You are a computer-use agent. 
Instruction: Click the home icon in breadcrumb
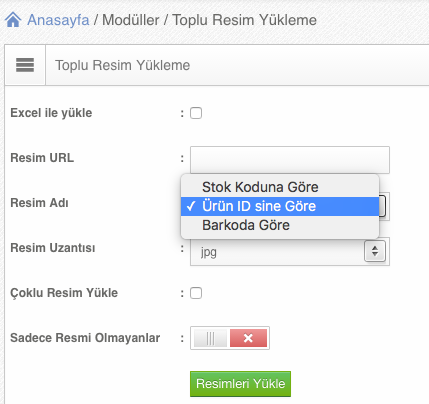click(x=13, y=20)
